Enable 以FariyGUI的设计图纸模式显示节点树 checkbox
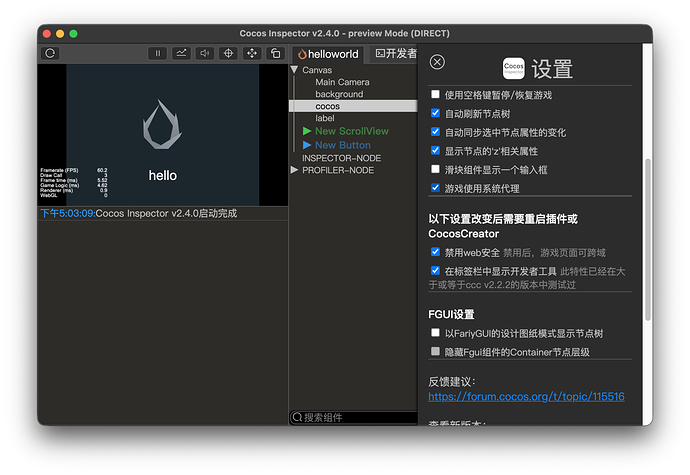The height and width of the screenshot is (475, 690). pyautogui.click(x=435, y=333)
